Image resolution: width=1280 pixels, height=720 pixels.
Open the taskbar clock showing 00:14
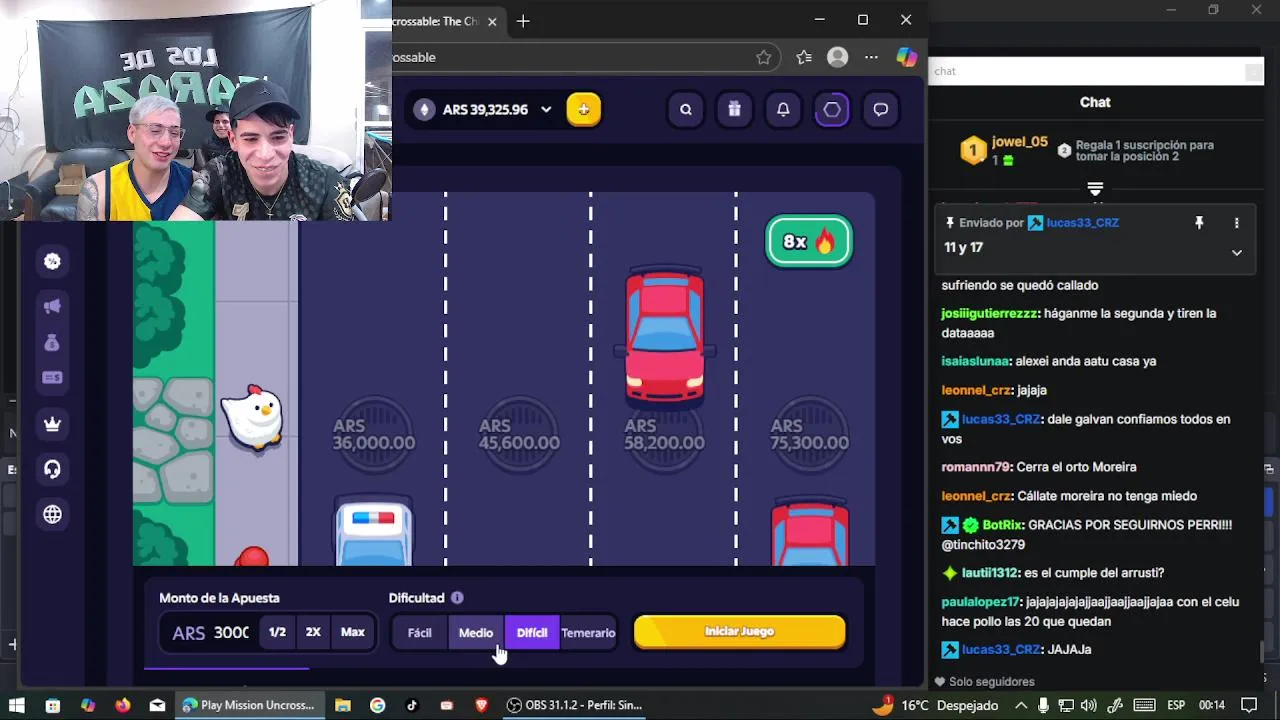[x=1212, y=705]
